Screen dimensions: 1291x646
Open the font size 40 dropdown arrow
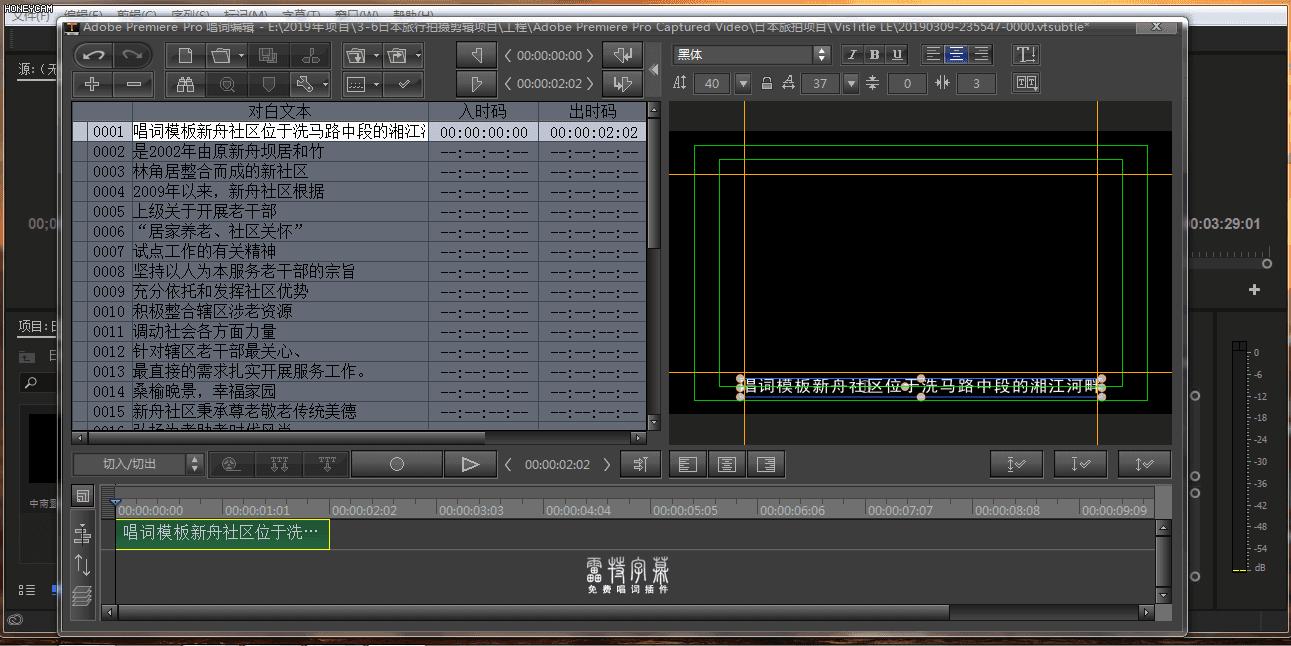click(x=743, y=83)
